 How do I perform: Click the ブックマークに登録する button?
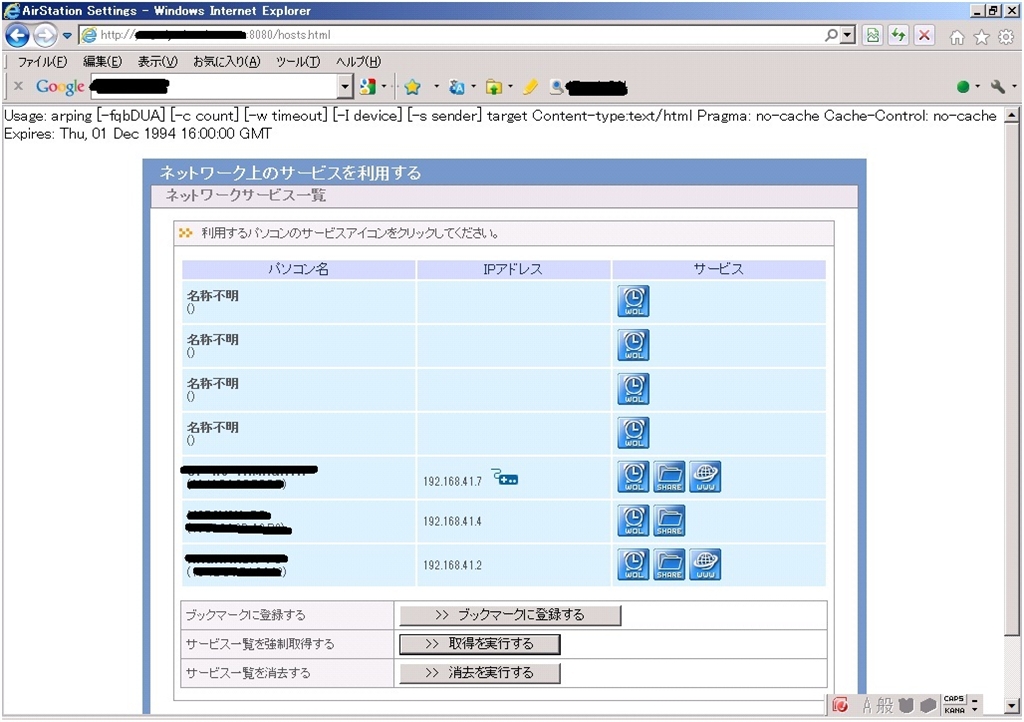510,615
